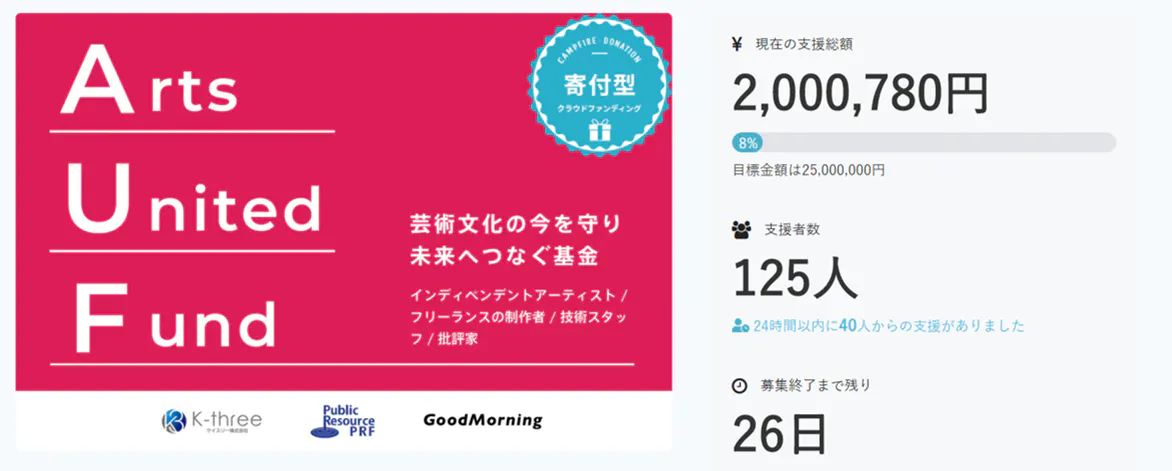Click the 125人 supporter count
1172x471 pixels.
pyautogui.click(x=795, y=277)
